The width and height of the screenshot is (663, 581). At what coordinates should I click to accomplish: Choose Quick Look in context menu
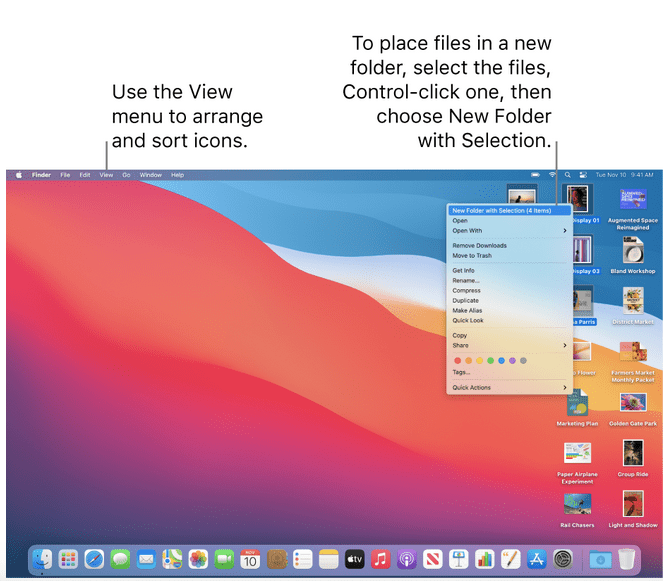pos(510,320)
